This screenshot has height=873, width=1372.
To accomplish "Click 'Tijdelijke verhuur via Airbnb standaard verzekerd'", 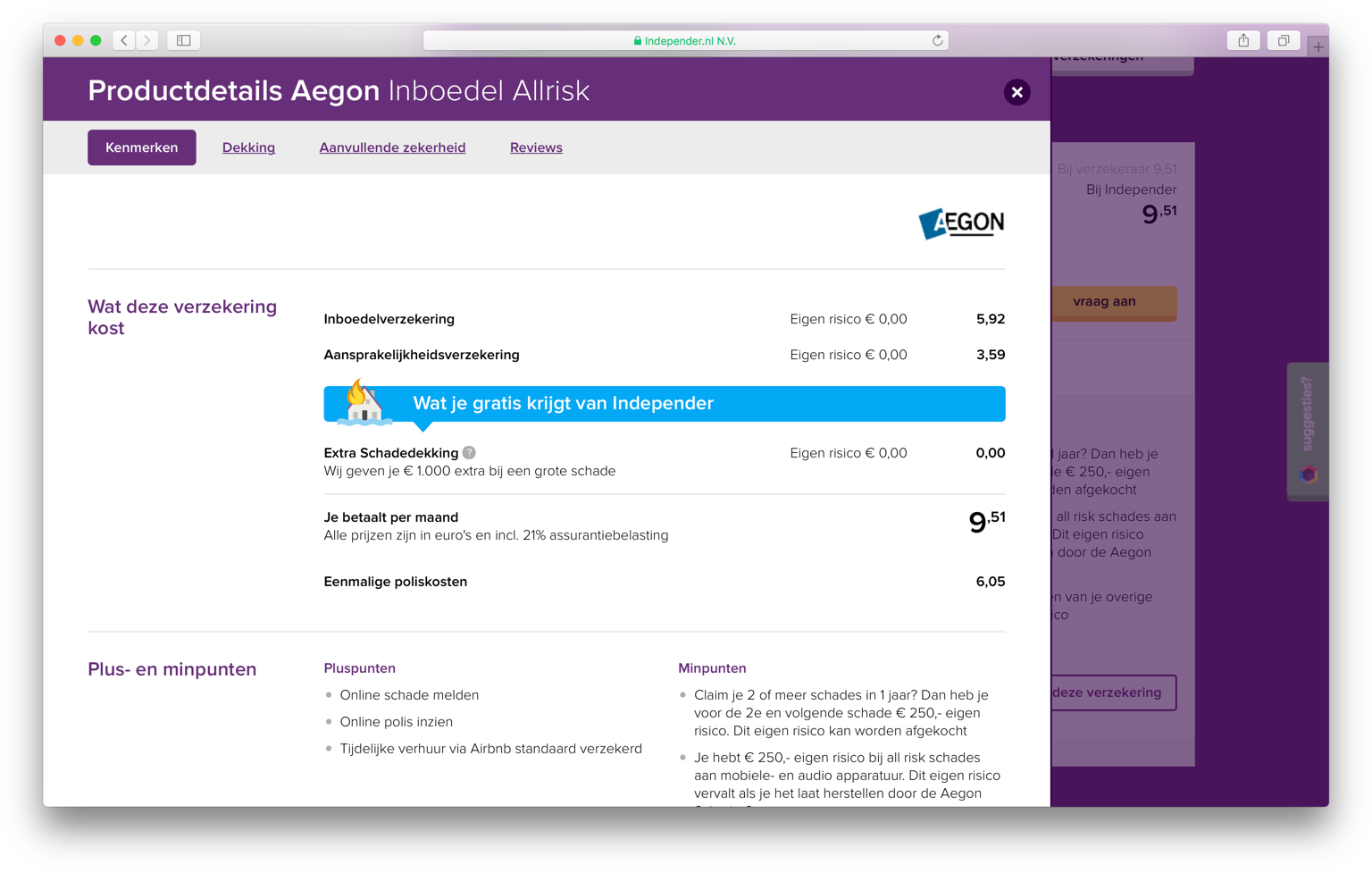I will tap(490, 749).
